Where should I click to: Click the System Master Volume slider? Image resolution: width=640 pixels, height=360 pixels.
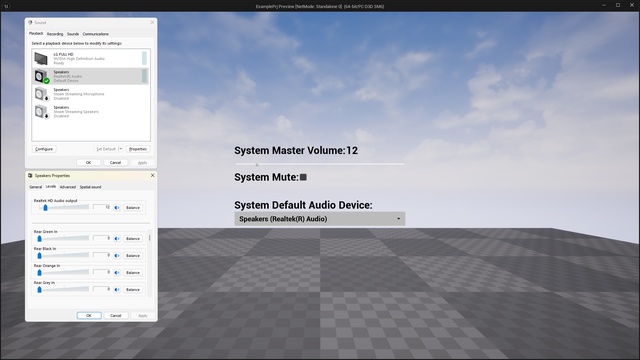320,164
